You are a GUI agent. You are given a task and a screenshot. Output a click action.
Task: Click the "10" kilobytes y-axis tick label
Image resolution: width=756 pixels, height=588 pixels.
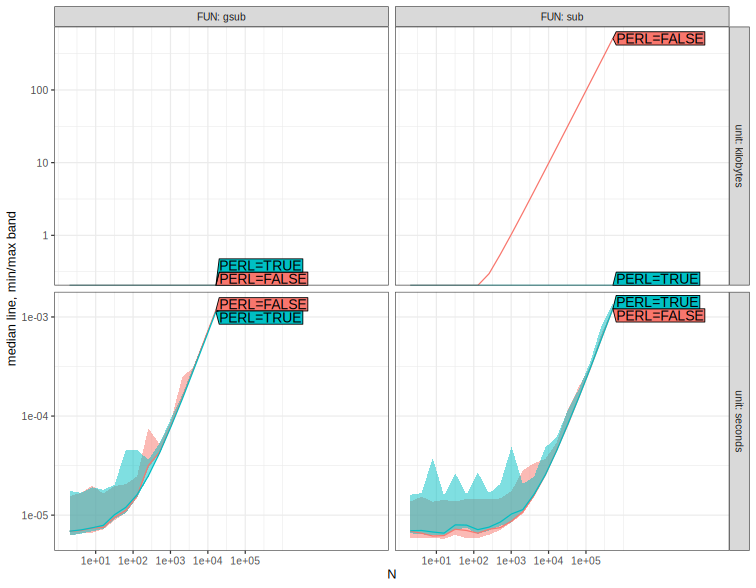coord(42,163)
